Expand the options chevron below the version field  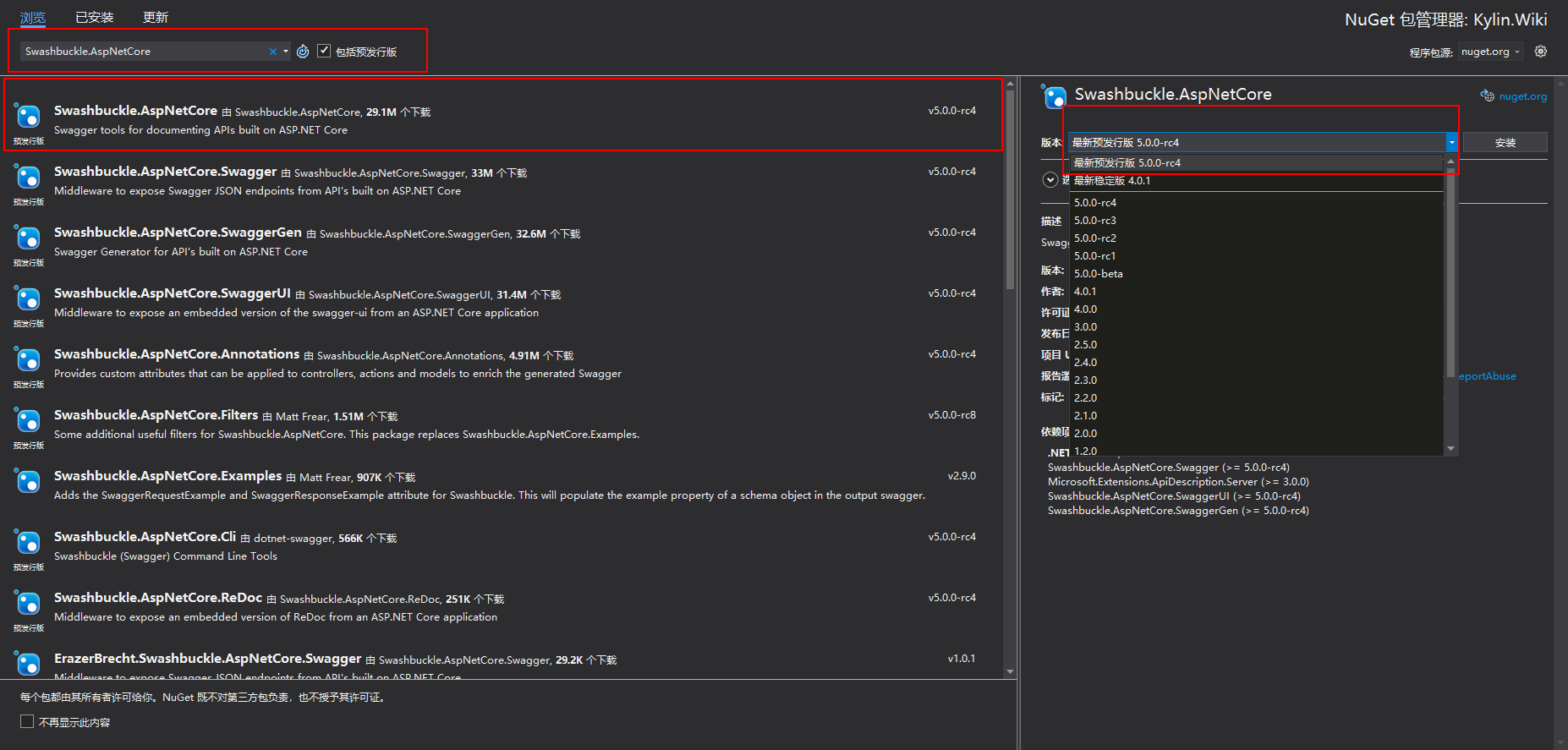(x=1050, y=179)
